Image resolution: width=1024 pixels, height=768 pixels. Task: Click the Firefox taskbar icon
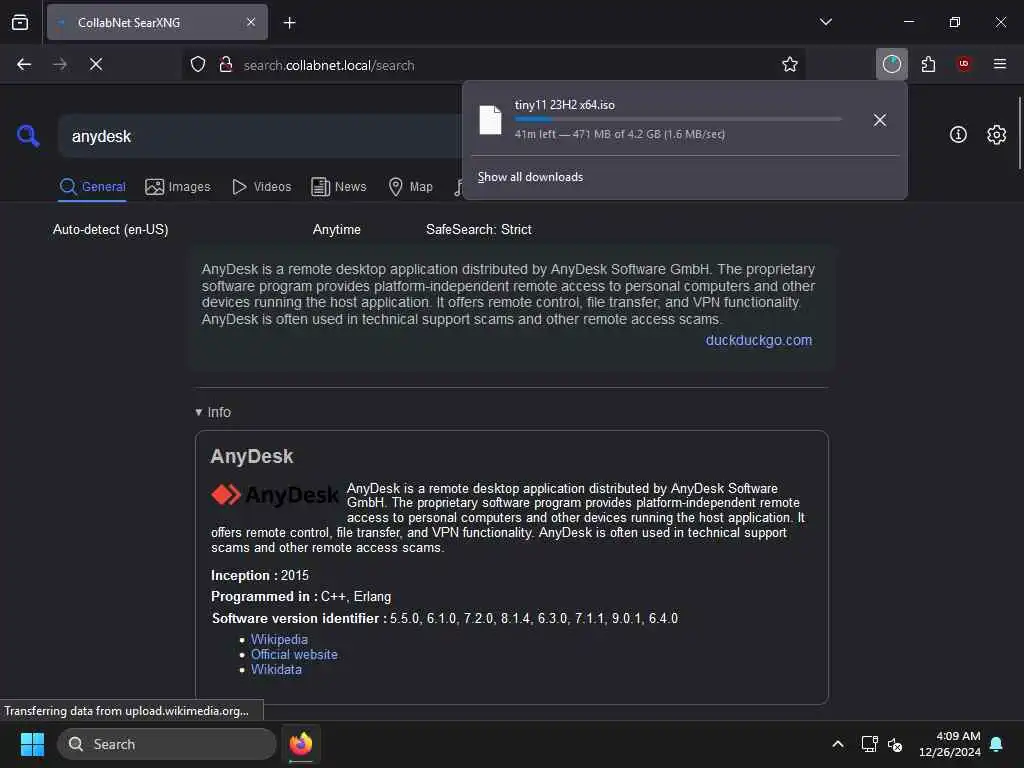[x=301, y=744]
